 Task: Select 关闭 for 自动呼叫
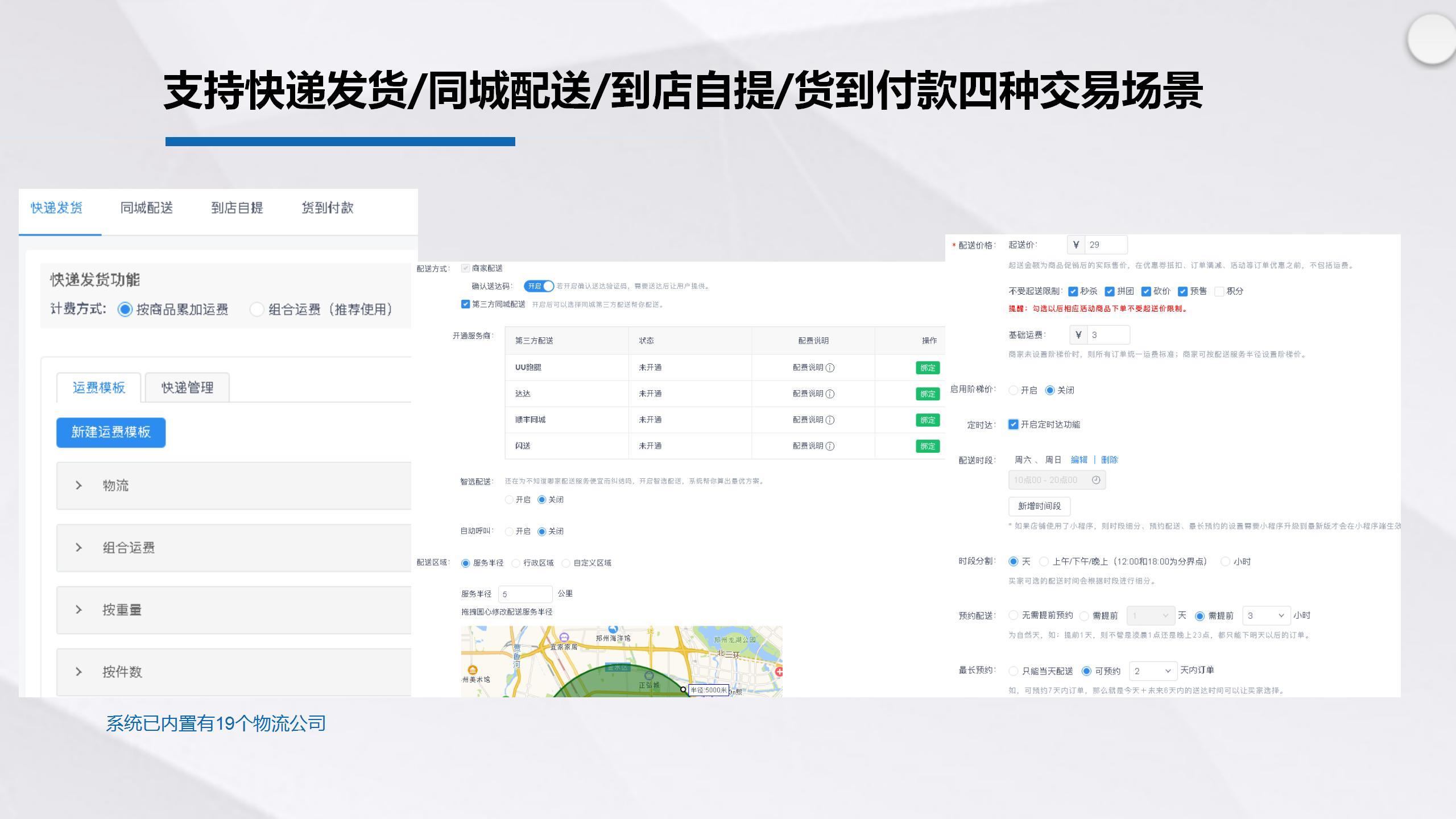[541, 532]
